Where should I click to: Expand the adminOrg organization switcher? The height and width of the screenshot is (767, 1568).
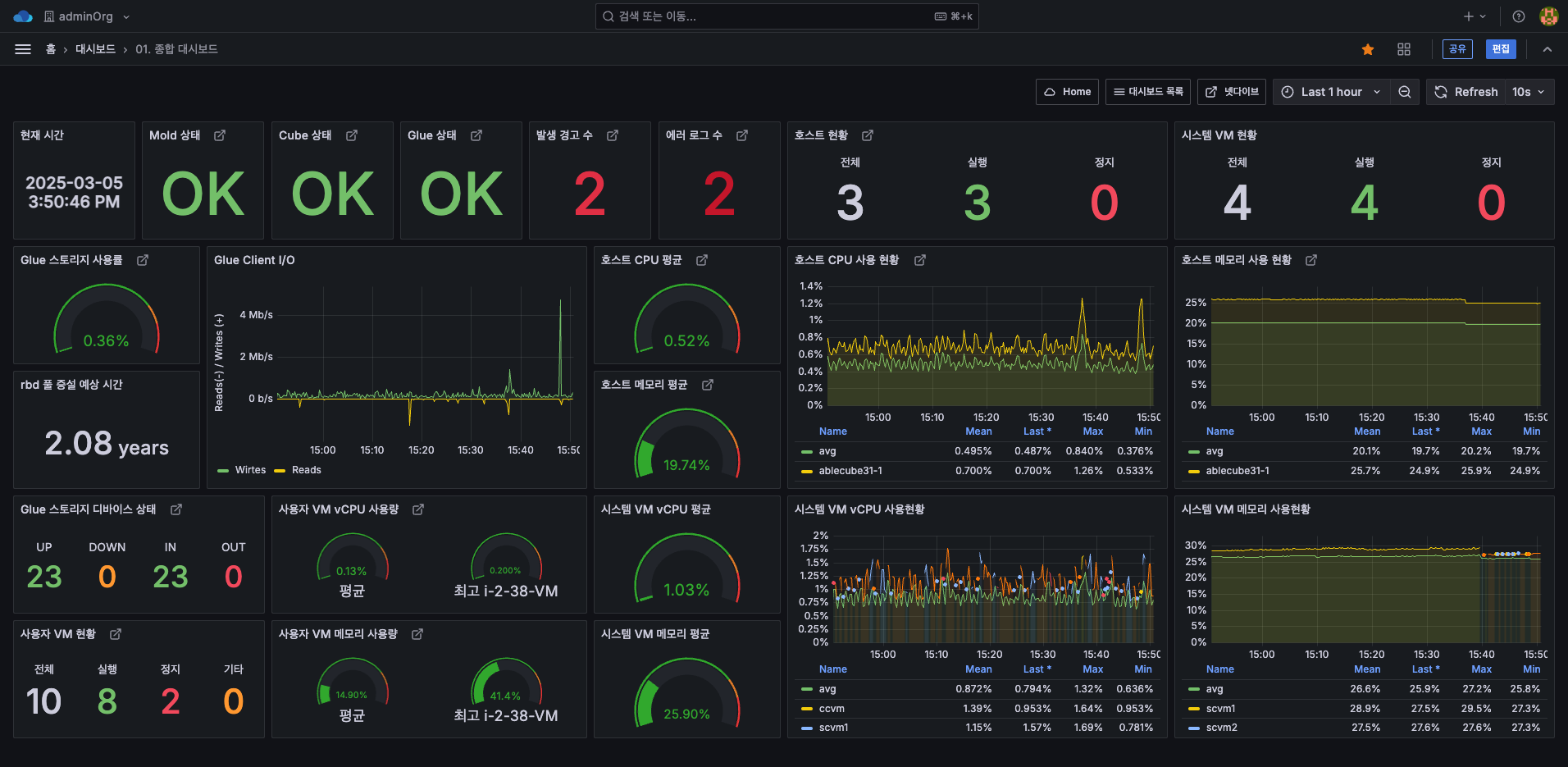[86, 16]
